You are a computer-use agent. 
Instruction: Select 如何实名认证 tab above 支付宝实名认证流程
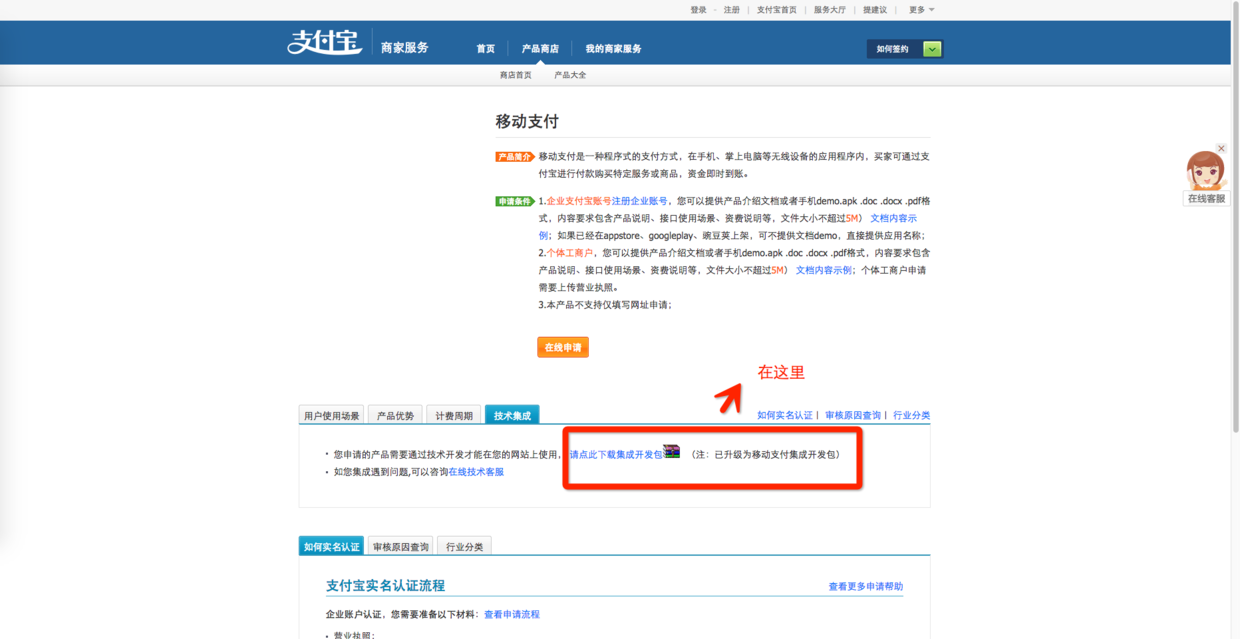click(x=331, y=546)
